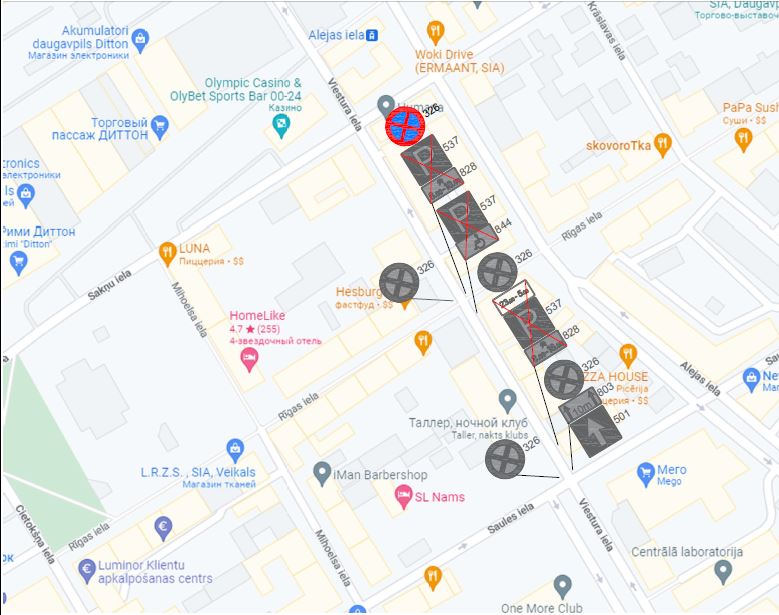Select the Mego shopping cart marker
This screenshot has height=615, width=779.
pos(645,474)
